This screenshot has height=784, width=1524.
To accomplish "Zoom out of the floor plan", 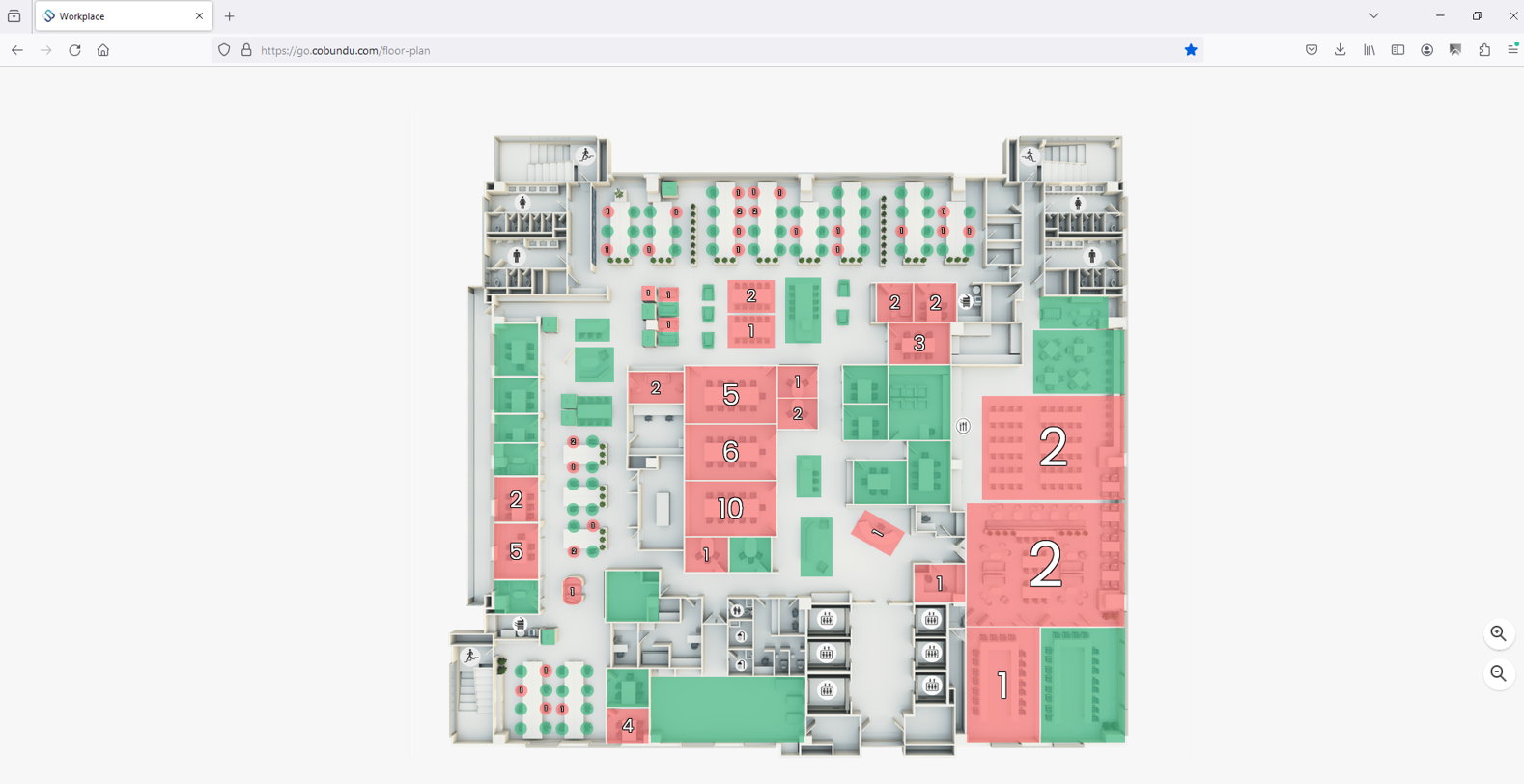I will (1498, 674).
